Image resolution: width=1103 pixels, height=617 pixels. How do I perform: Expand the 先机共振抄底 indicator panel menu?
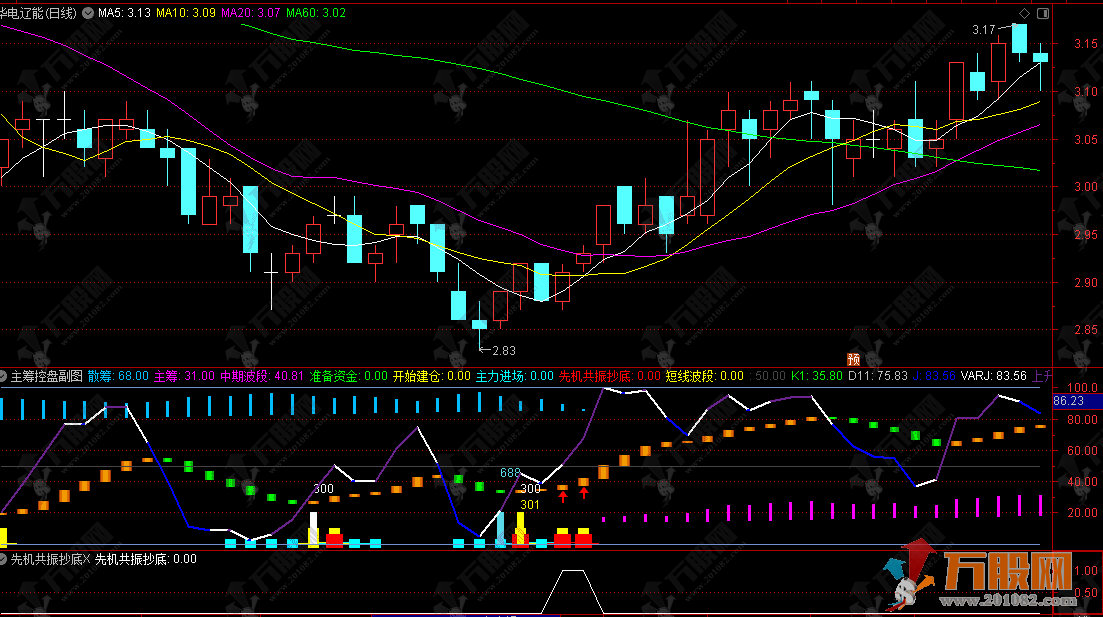coord(6,559)
